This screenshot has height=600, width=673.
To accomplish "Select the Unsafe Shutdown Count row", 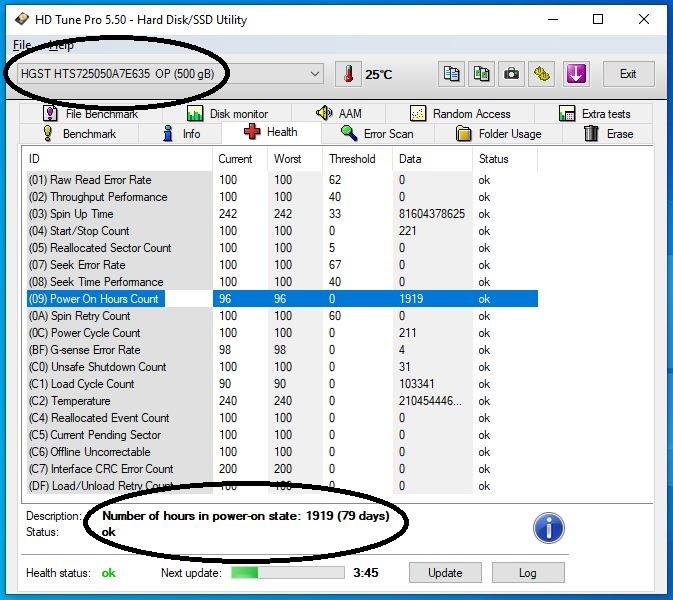I will 282,367.
